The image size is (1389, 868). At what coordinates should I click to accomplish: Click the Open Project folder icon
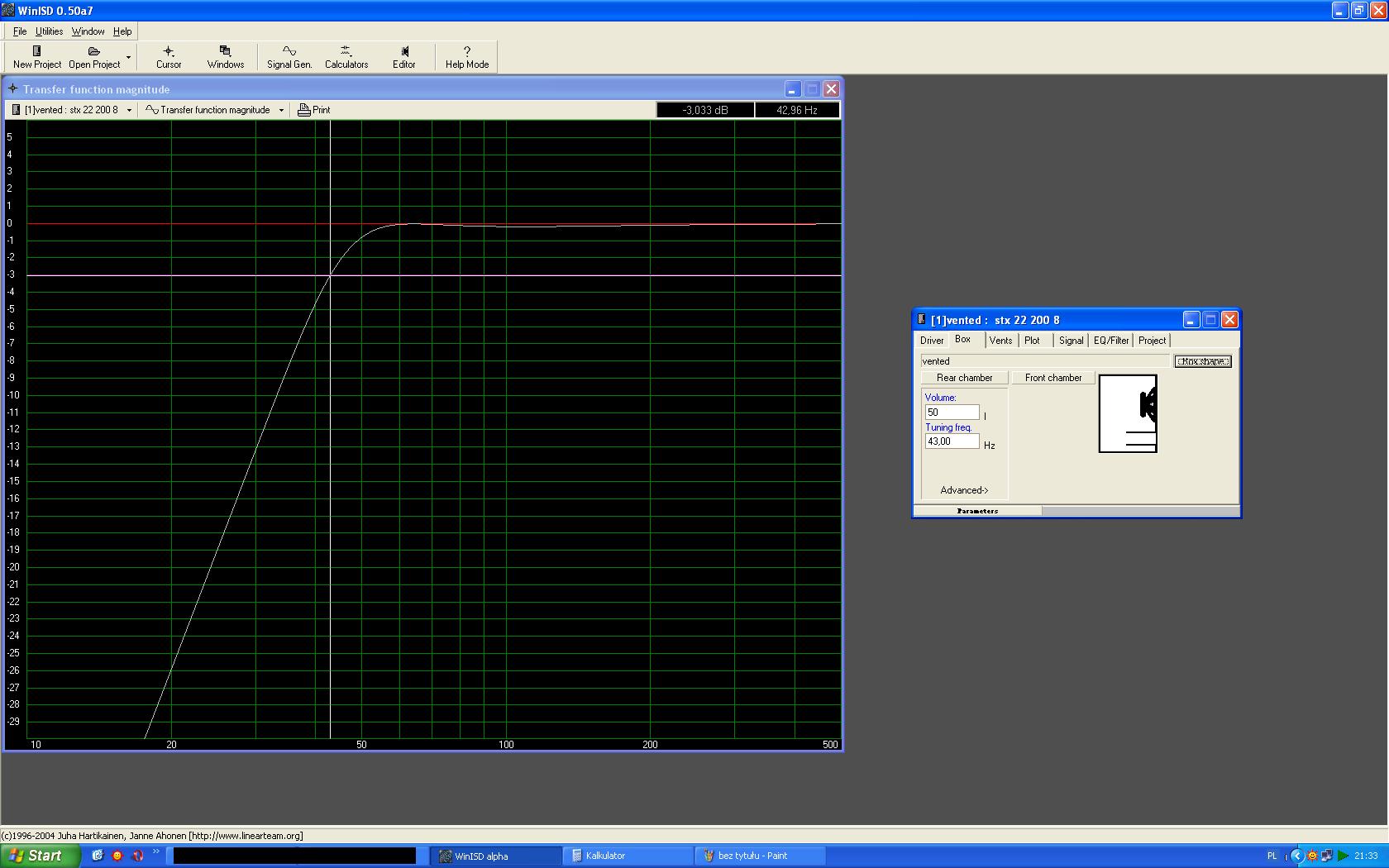click(x=93, y=51)
